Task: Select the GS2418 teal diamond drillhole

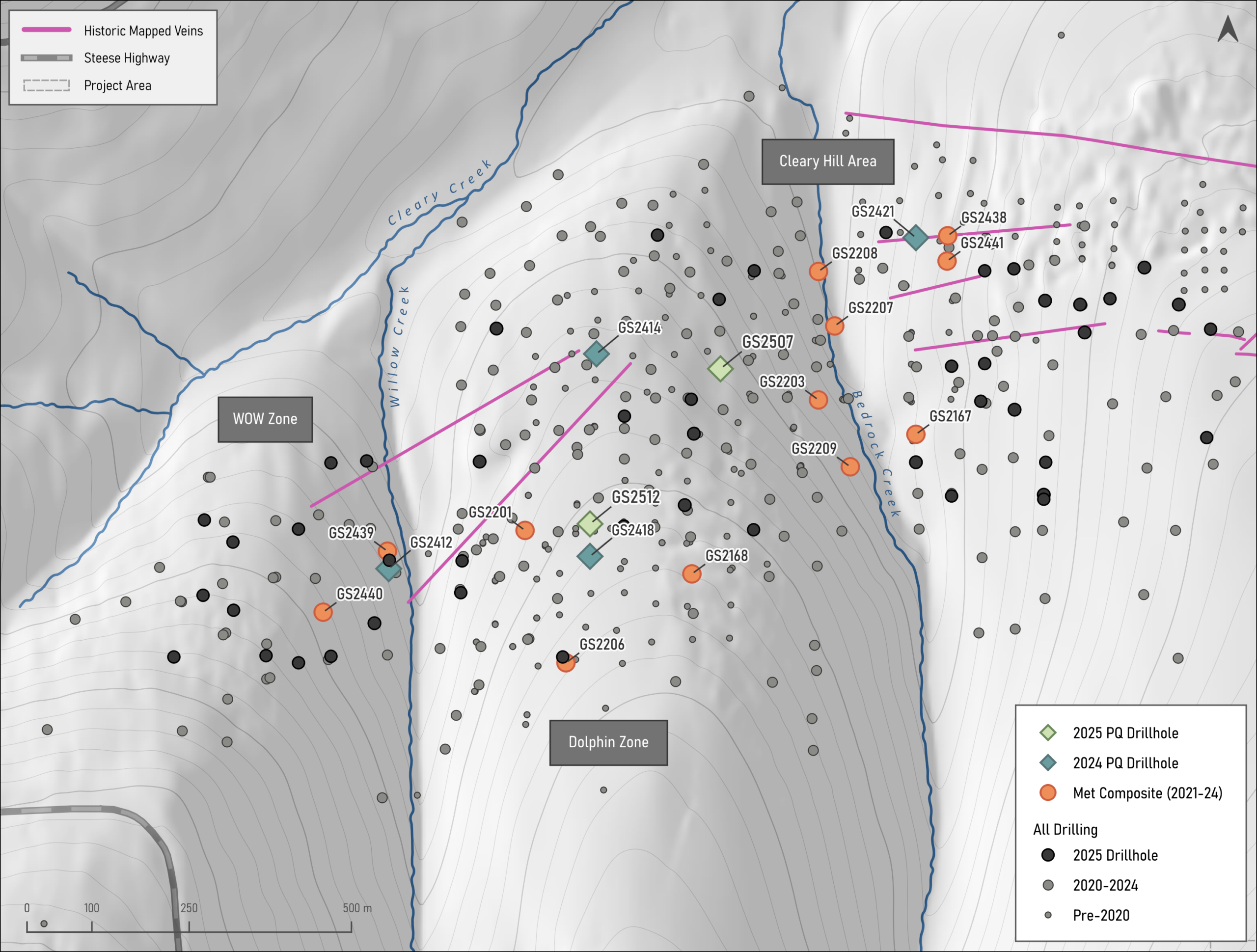Action: click(x=590, y=556)
